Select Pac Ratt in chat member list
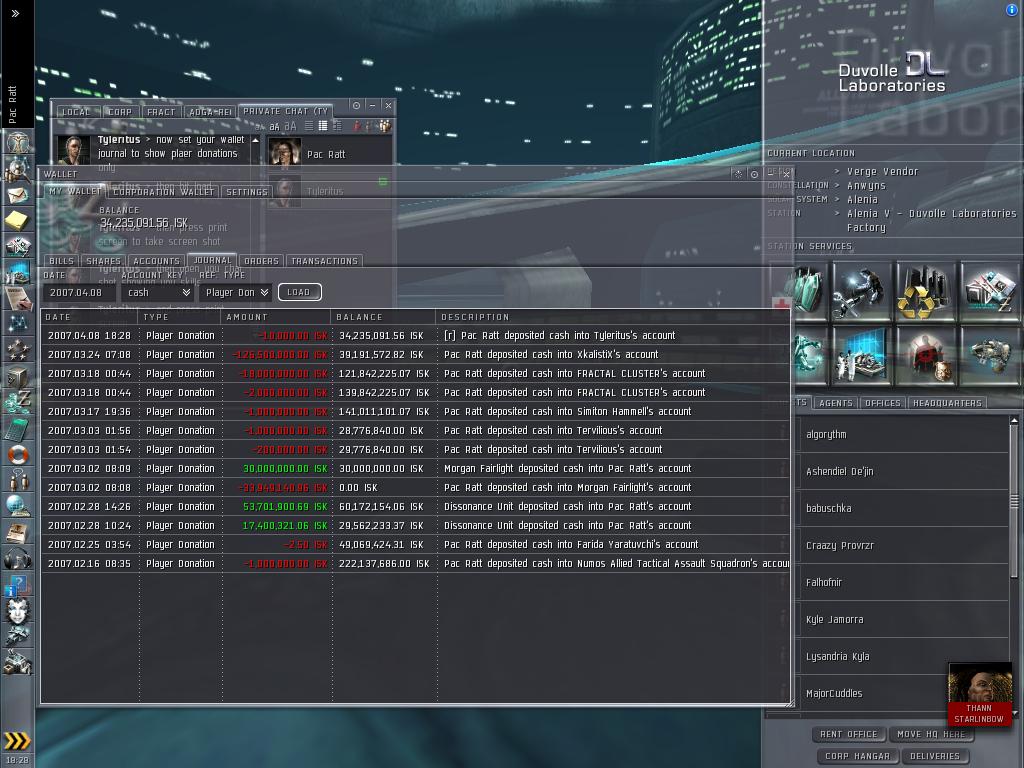The height and width of the screenshot is (768, 1024). (330, 154)
